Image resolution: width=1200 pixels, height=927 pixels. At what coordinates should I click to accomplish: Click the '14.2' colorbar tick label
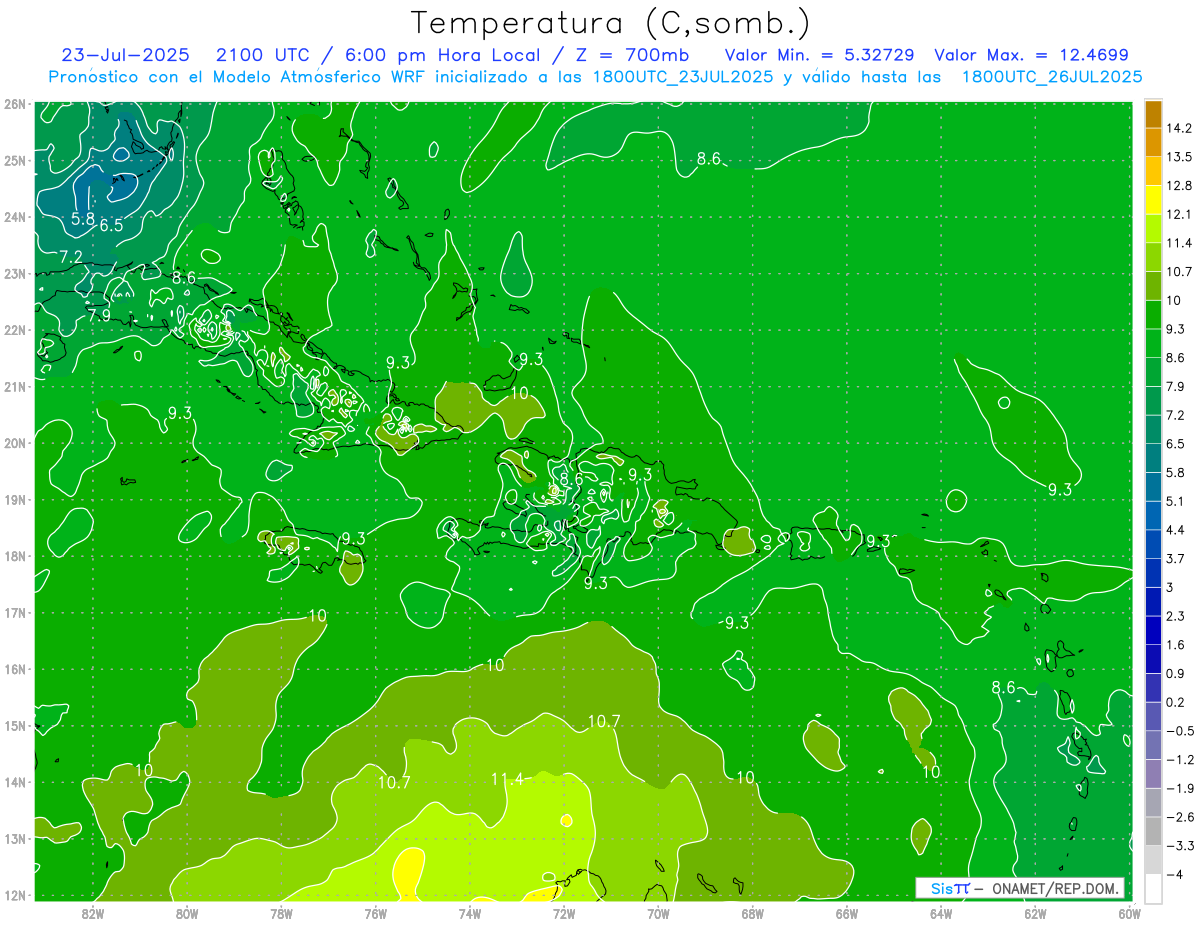pos(1179,128)
